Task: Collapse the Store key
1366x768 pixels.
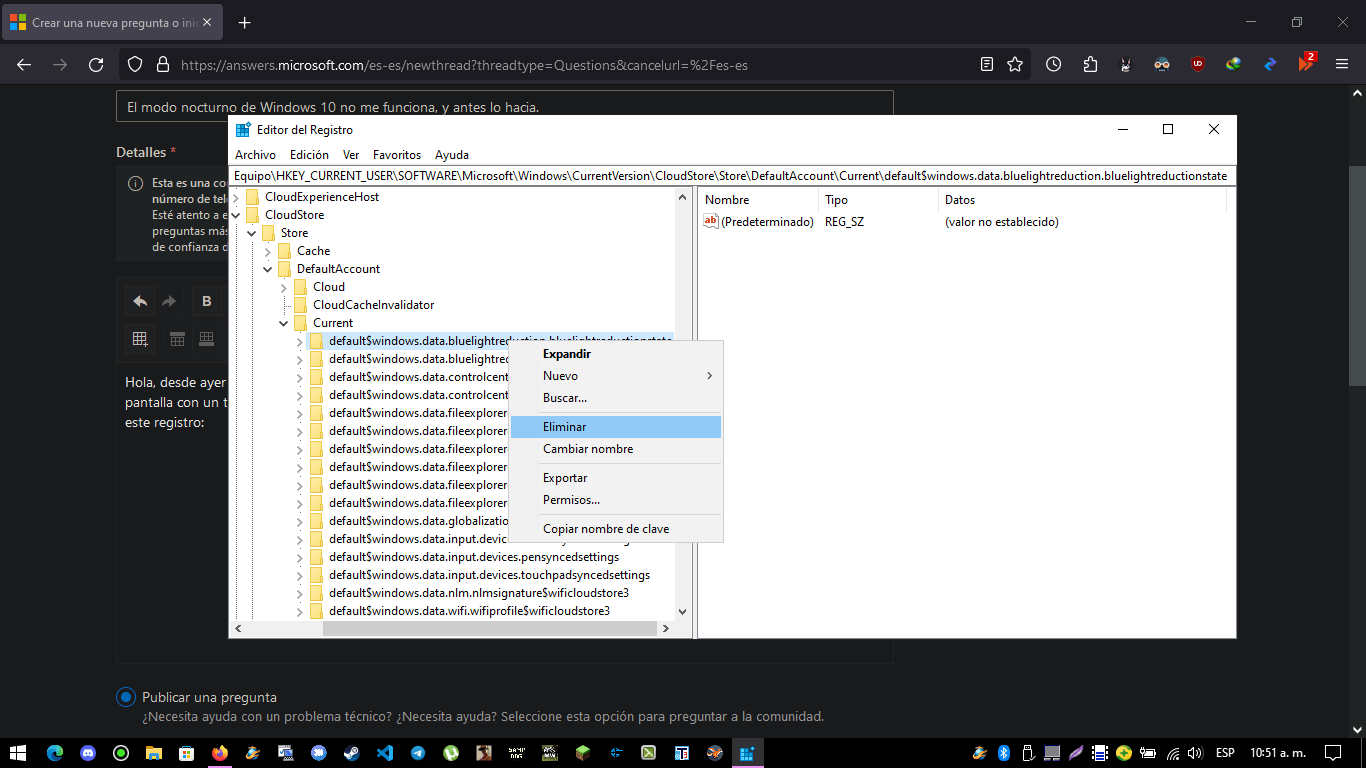Action: 252,233
